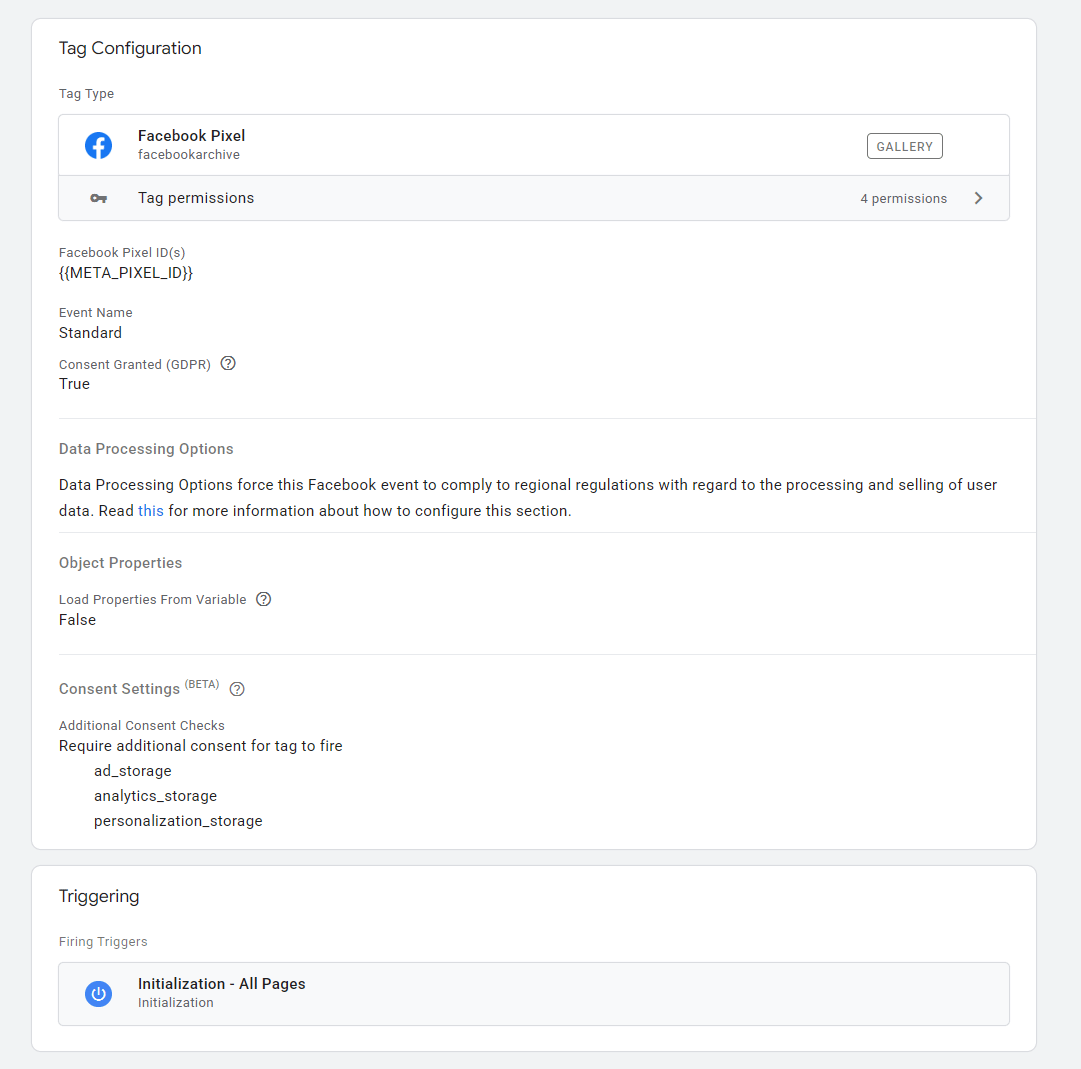Click the ad_storage consent entry
Viewport: 1081px width, 1069px height.
133,771
